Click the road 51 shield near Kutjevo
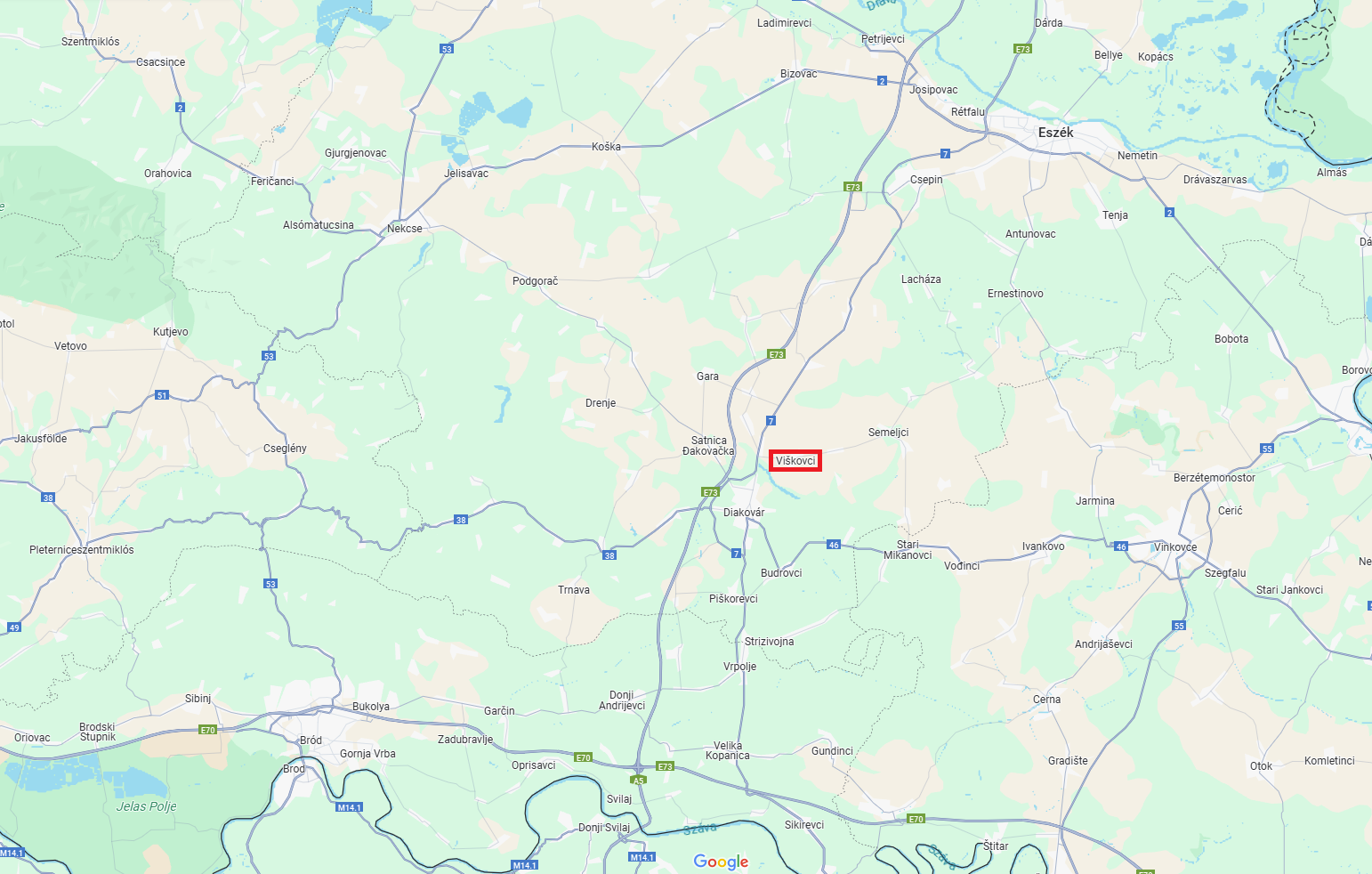 pos(162,395)
